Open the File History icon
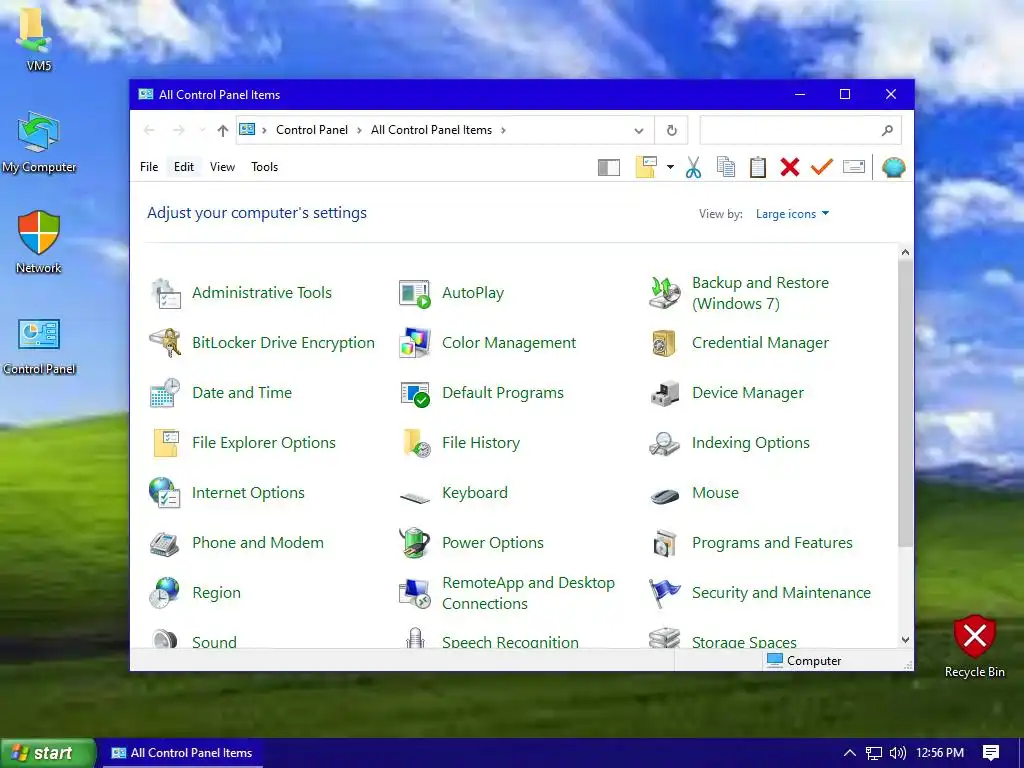Image resolution: width=1024 pixels, height=768 pixels. (415, 443)
